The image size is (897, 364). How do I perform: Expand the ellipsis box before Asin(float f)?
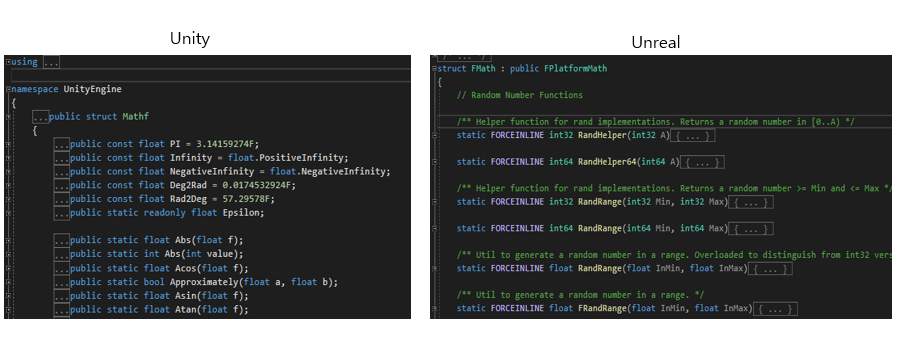tap(62, 296)
